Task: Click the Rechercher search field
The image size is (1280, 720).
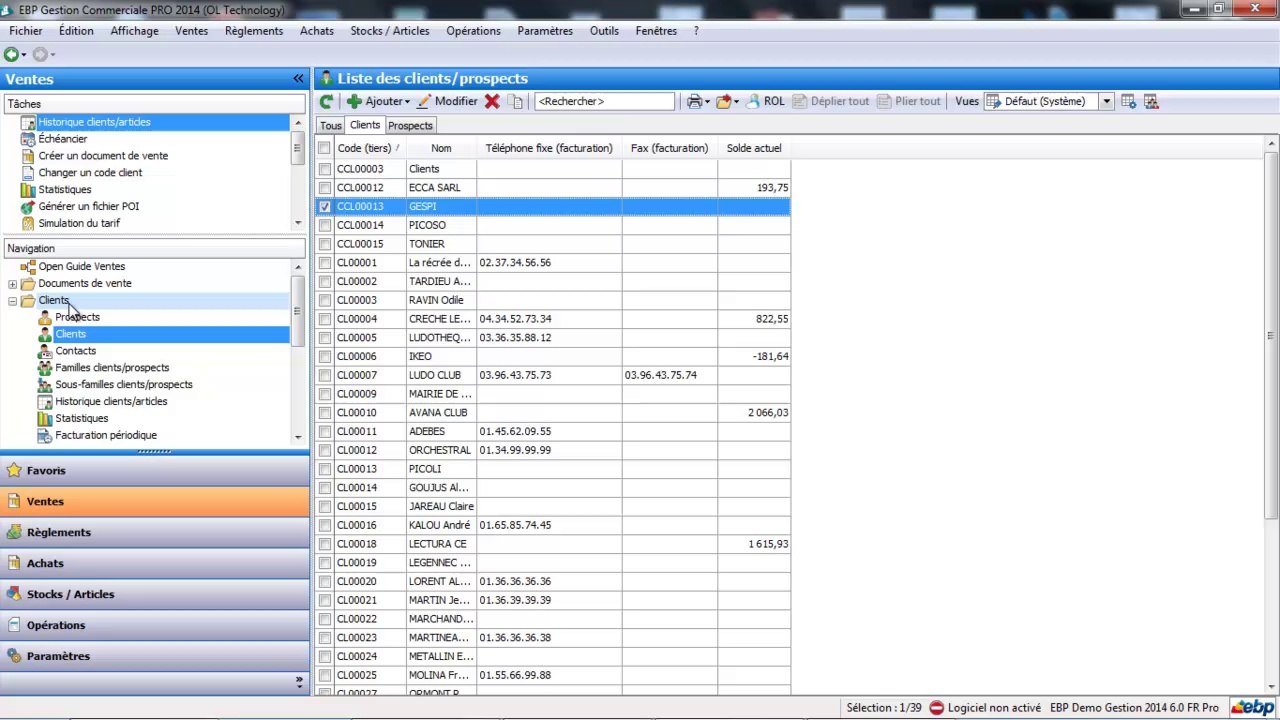Action: (x=605, y=101)
